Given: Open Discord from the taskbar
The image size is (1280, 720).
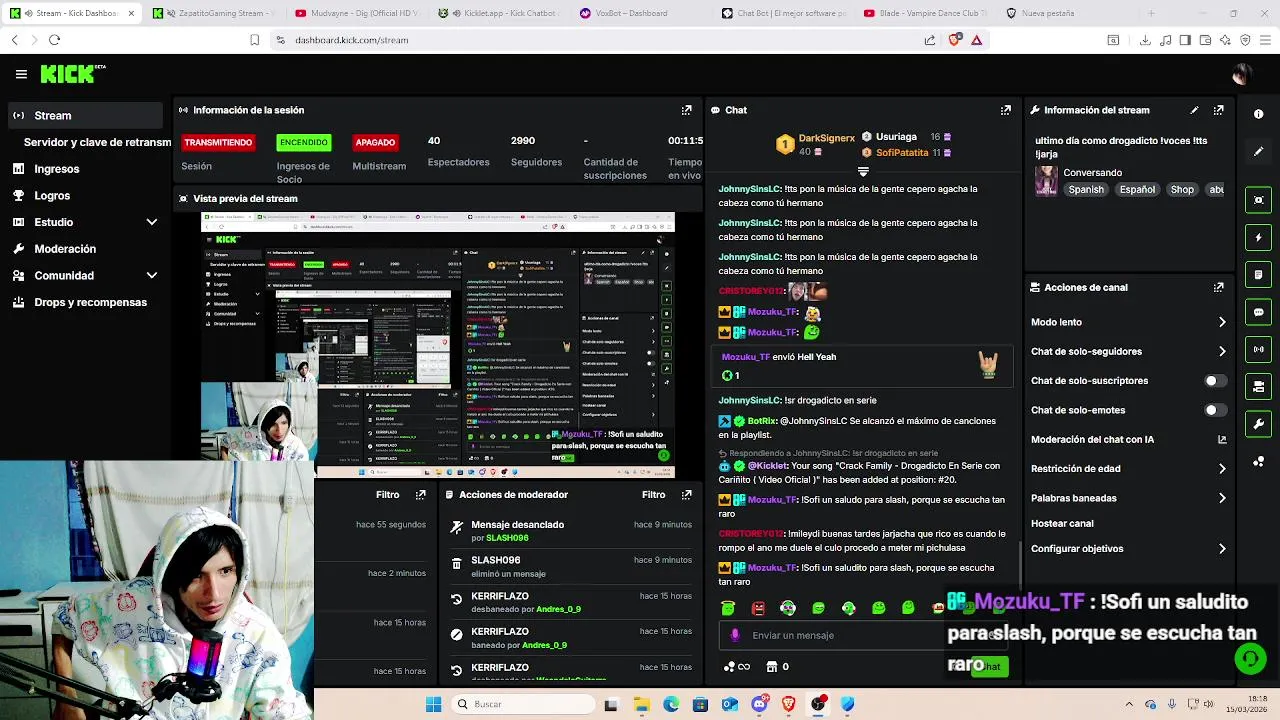Looking at the screenshot, I should coord(759,704).
